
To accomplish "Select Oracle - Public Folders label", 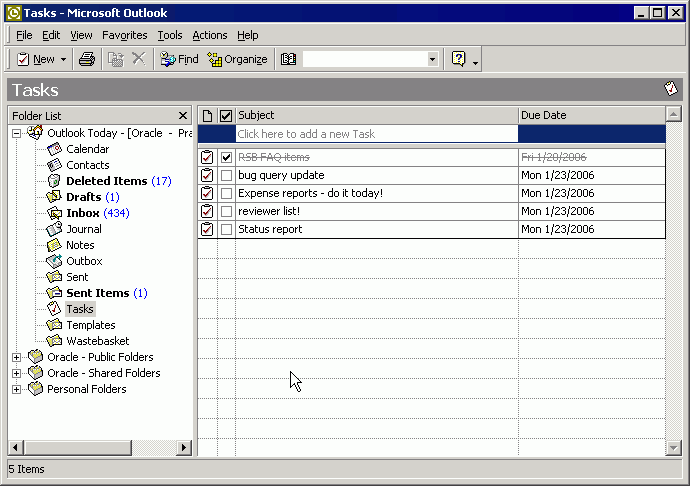I will coord(100,357).
